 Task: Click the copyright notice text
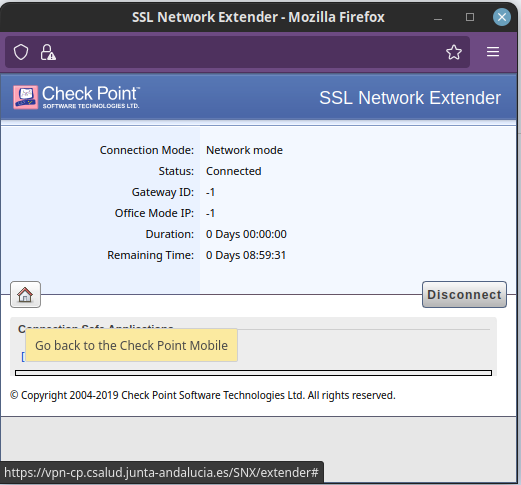(x=203, y=395)
